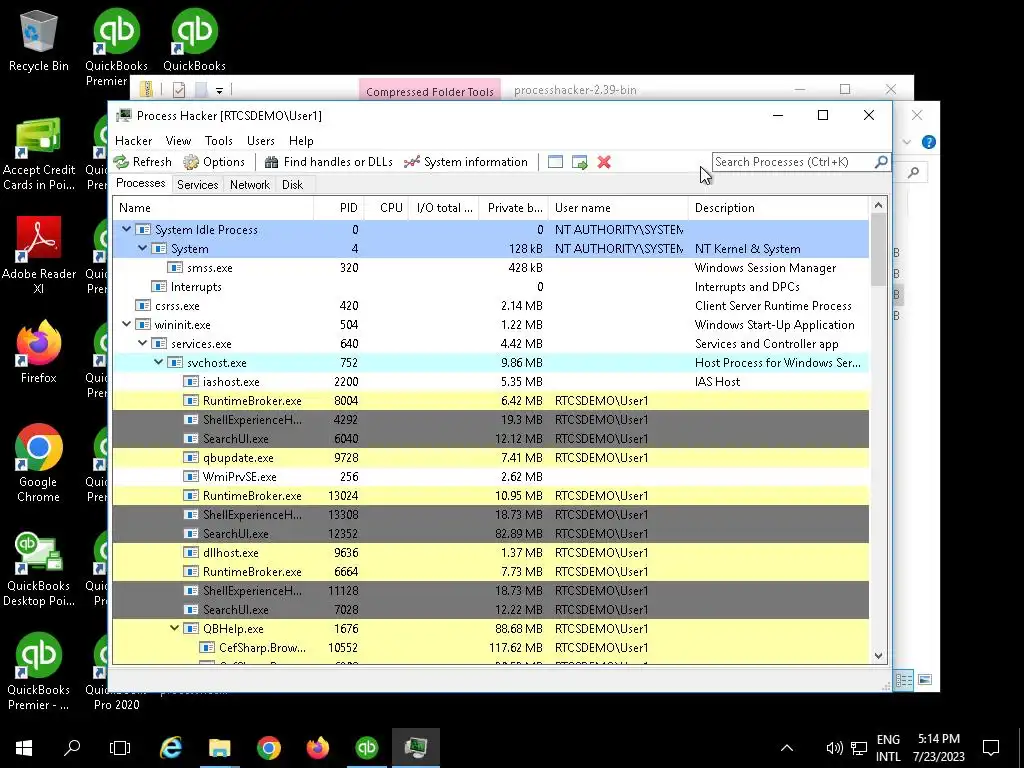
Task: Collapse the svchost.exe 752 node
Action: pos(159,362)
